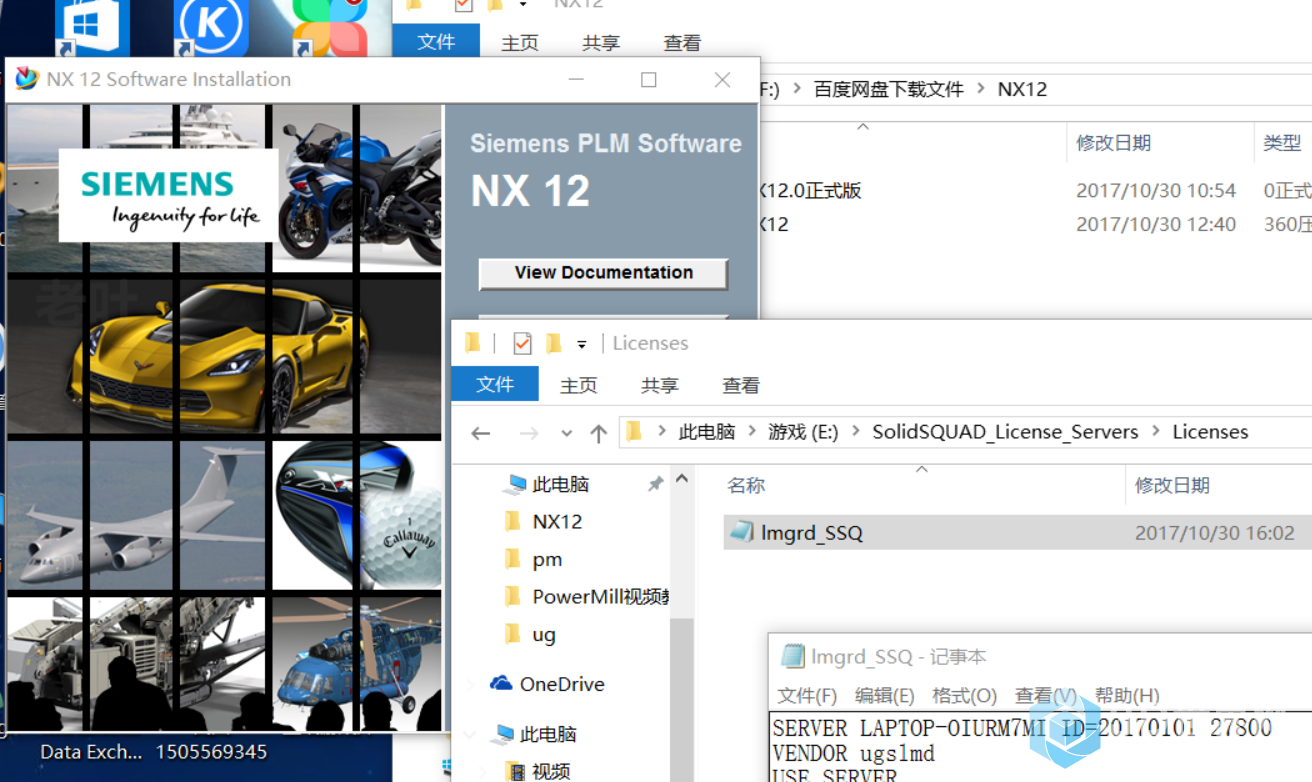The image size is (1312, 782).
Task: Click new-folder icon in Licenses quick access toolbar
Action: [554, 343]
